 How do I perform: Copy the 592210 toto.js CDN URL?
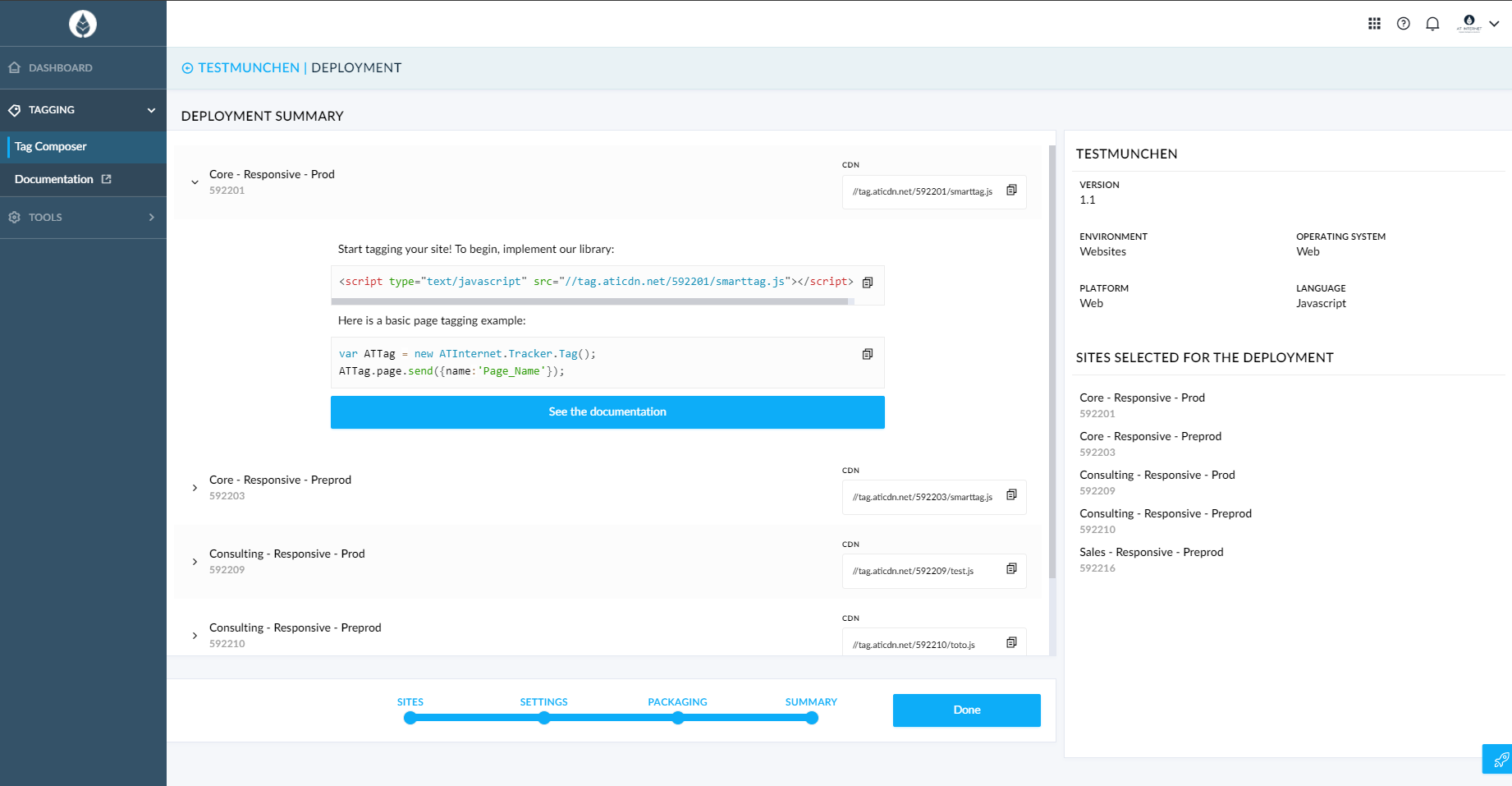tap(1011, 643)
